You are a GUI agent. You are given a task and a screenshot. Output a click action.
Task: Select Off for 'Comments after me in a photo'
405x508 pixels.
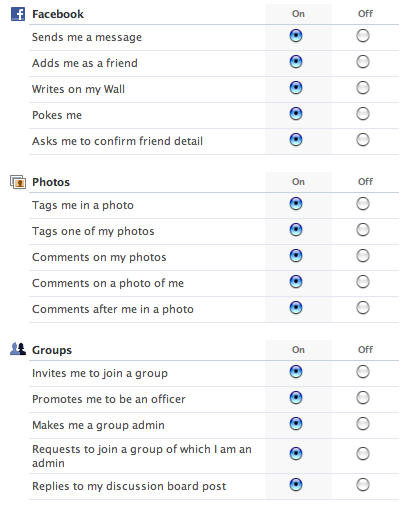tap(363, 308)
